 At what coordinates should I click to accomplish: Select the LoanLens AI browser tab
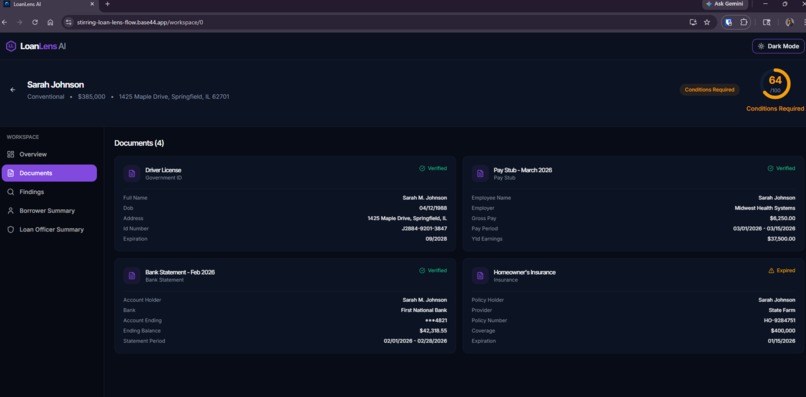point(49,4)
